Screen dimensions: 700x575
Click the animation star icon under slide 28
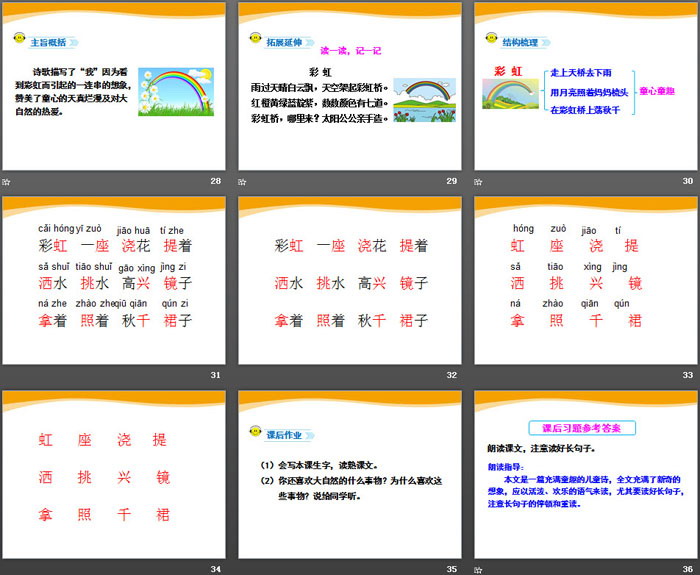tap(6, 182)
